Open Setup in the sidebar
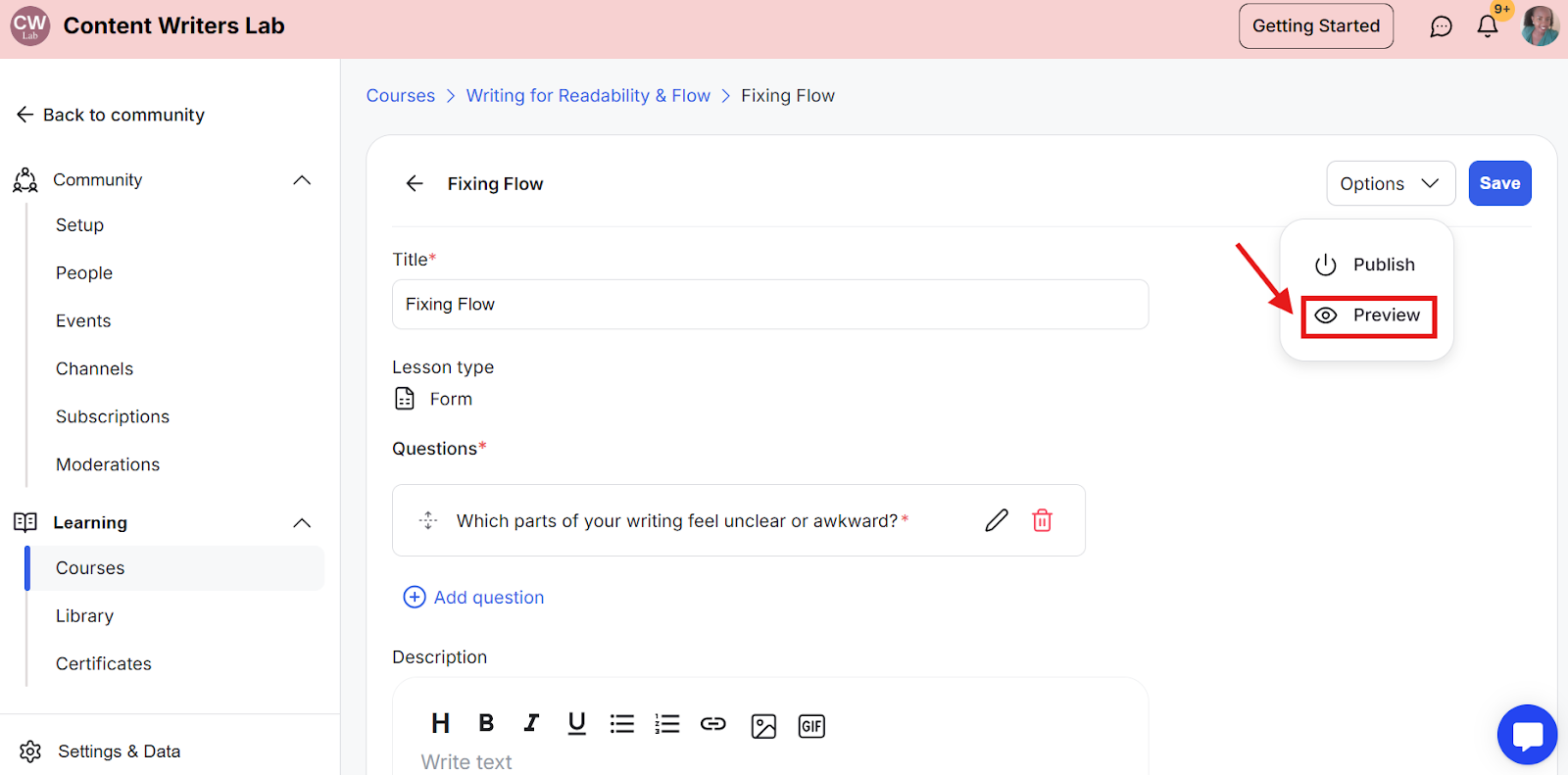1568x775 pixels. 79,225
